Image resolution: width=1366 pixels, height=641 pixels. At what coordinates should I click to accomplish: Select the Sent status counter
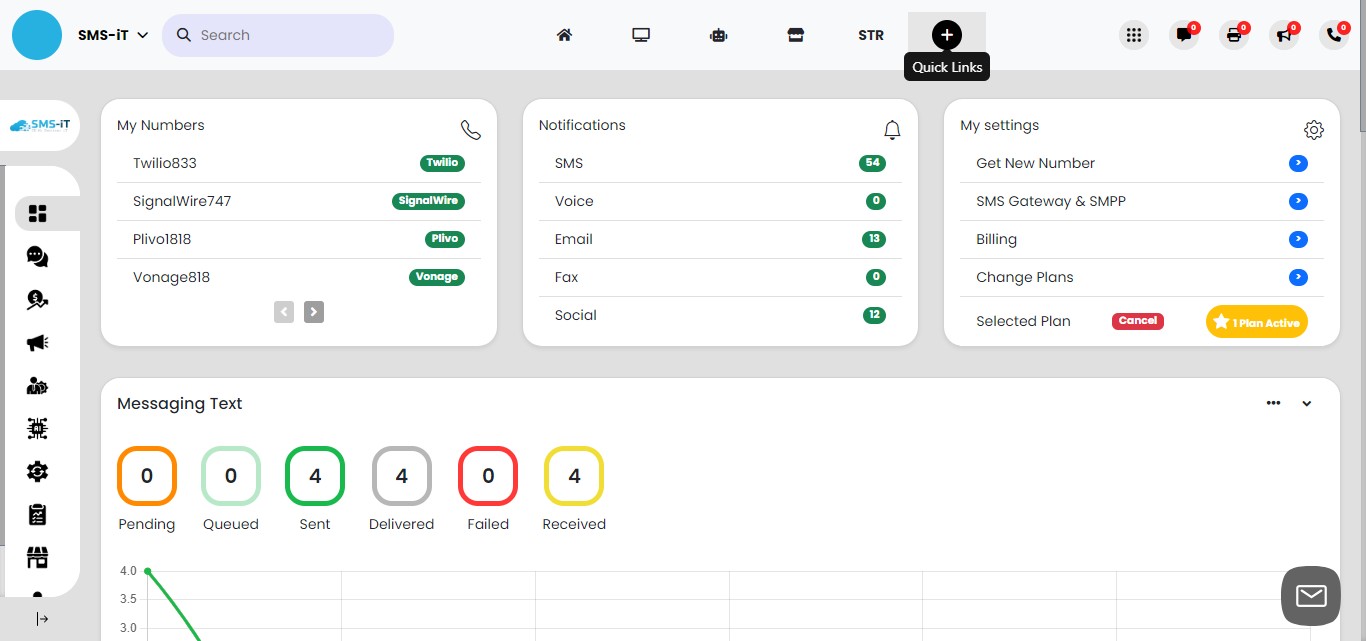pyautogui.click(x=315, y=476)
